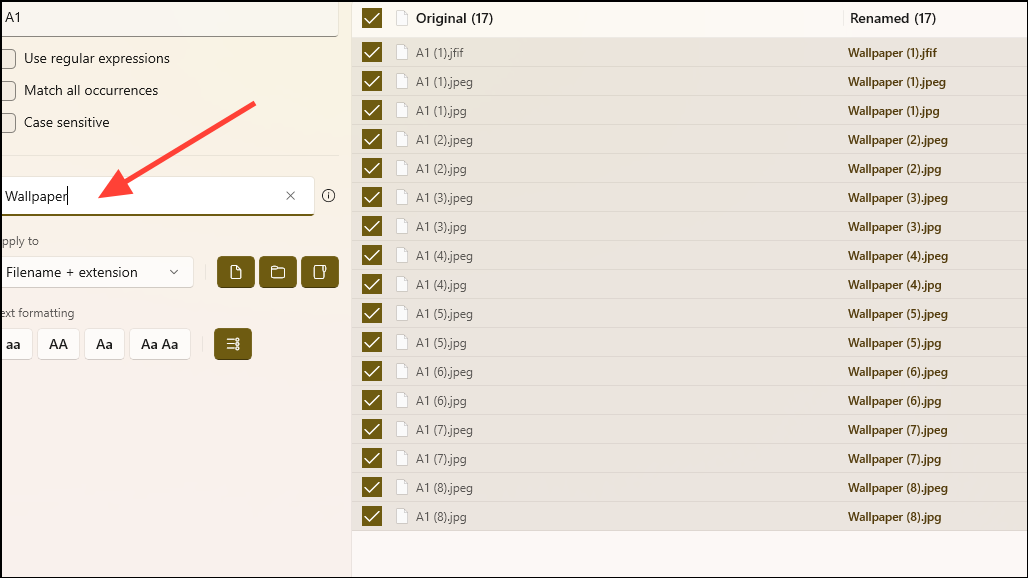Viewport: 1028px width, 578px height.
Task: Uncheck the file A1 (3).jpeg
Action: click(371, 197)
